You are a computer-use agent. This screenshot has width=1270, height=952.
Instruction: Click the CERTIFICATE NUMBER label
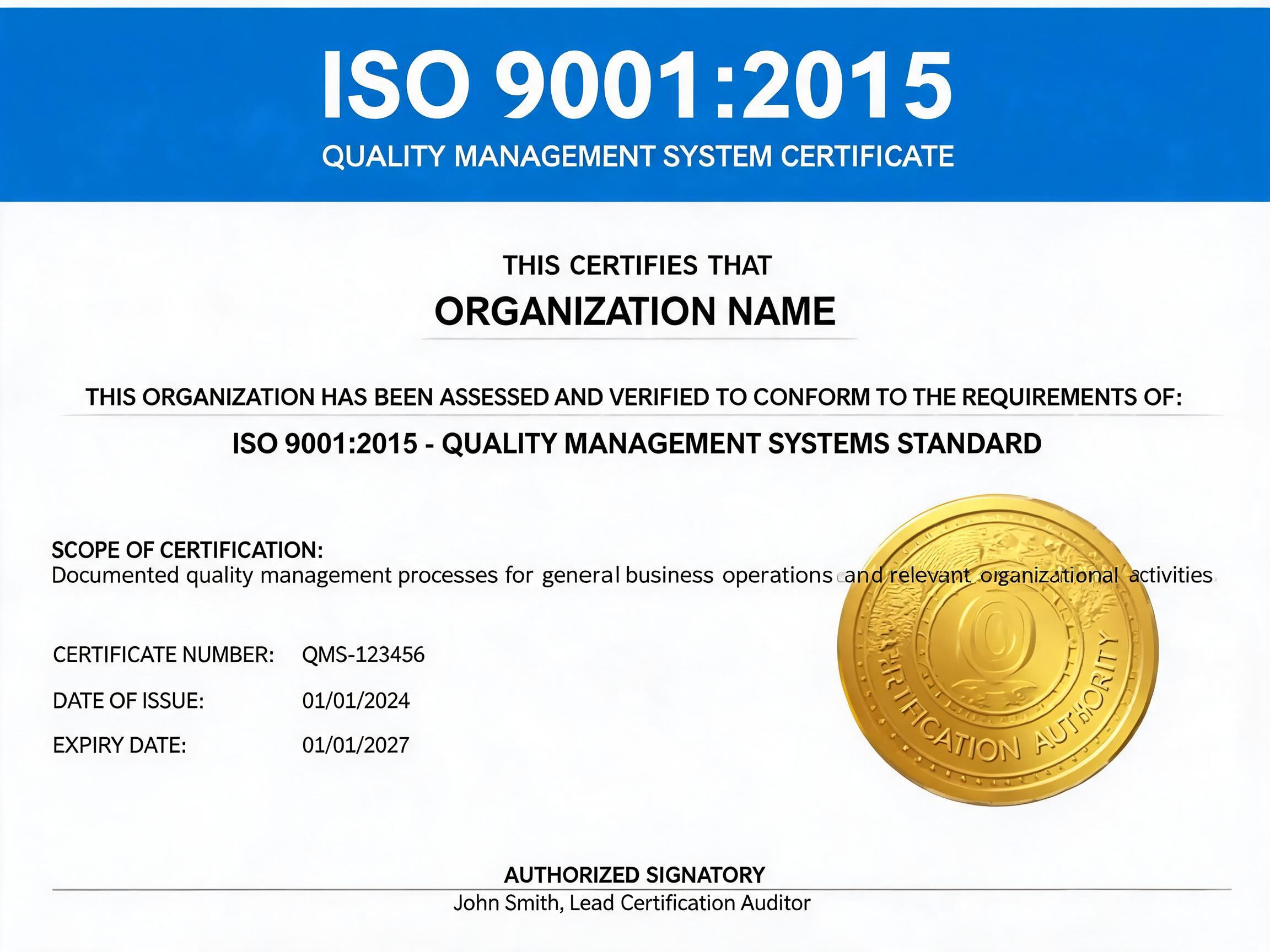point(164,654)
